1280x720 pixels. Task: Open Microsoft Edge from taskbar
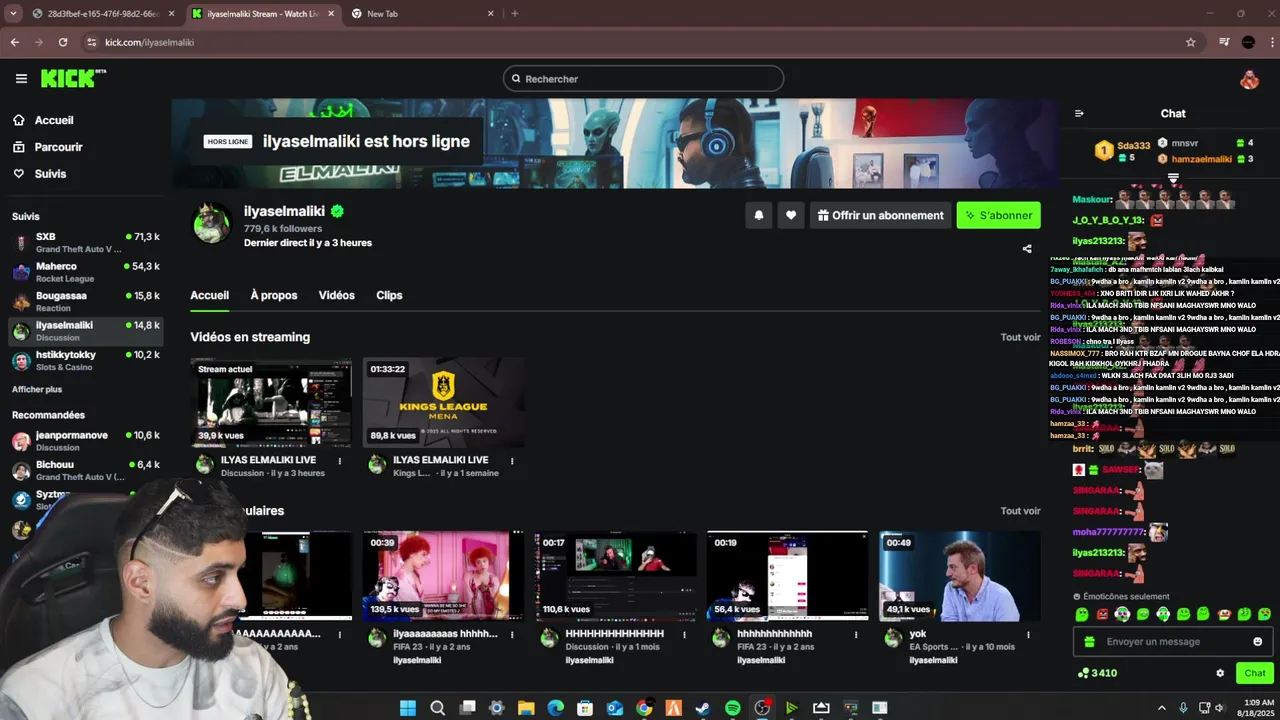coord(556,708)
